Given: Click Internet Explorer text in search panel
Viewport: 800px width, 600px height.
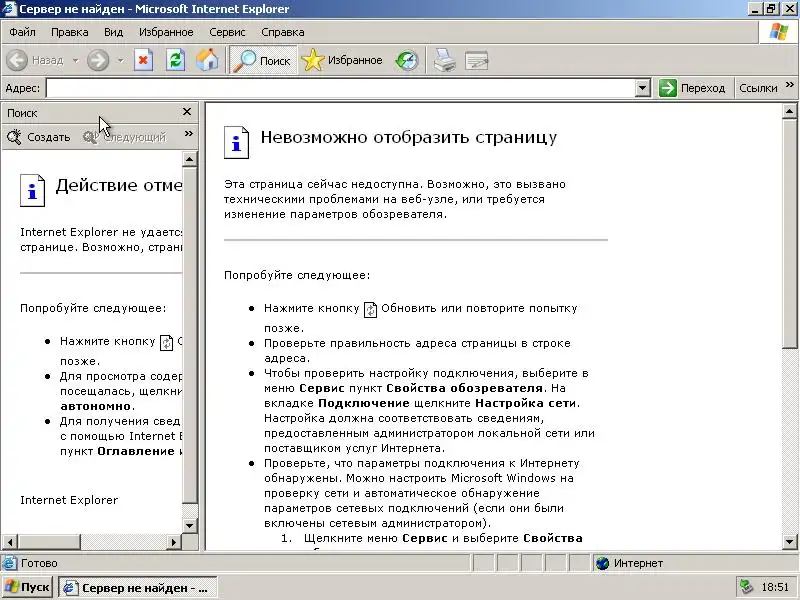Looking at the screenshot, I should pos(69,501).
